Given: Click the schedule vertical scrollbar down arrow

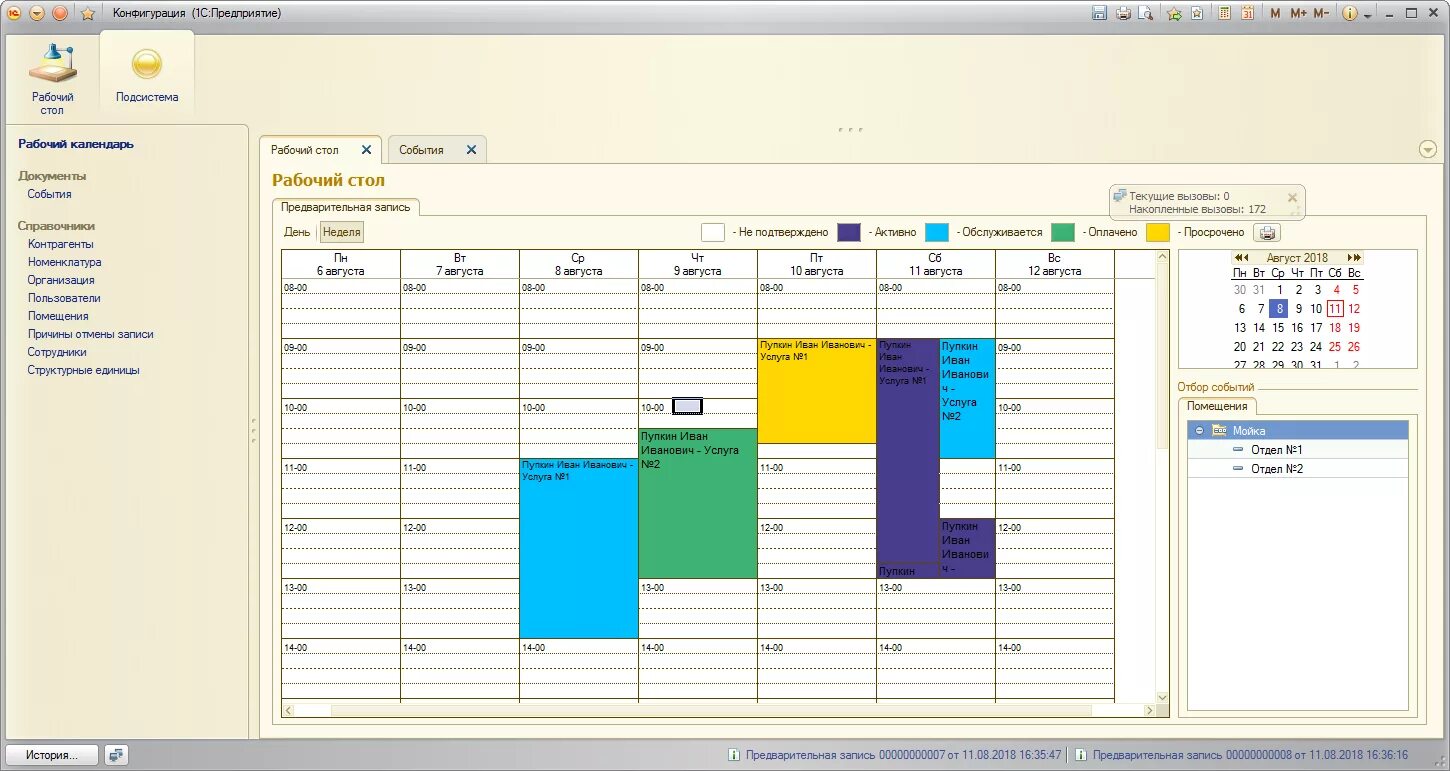Looking at the screenshot, I should click(x=1161, y=696).
